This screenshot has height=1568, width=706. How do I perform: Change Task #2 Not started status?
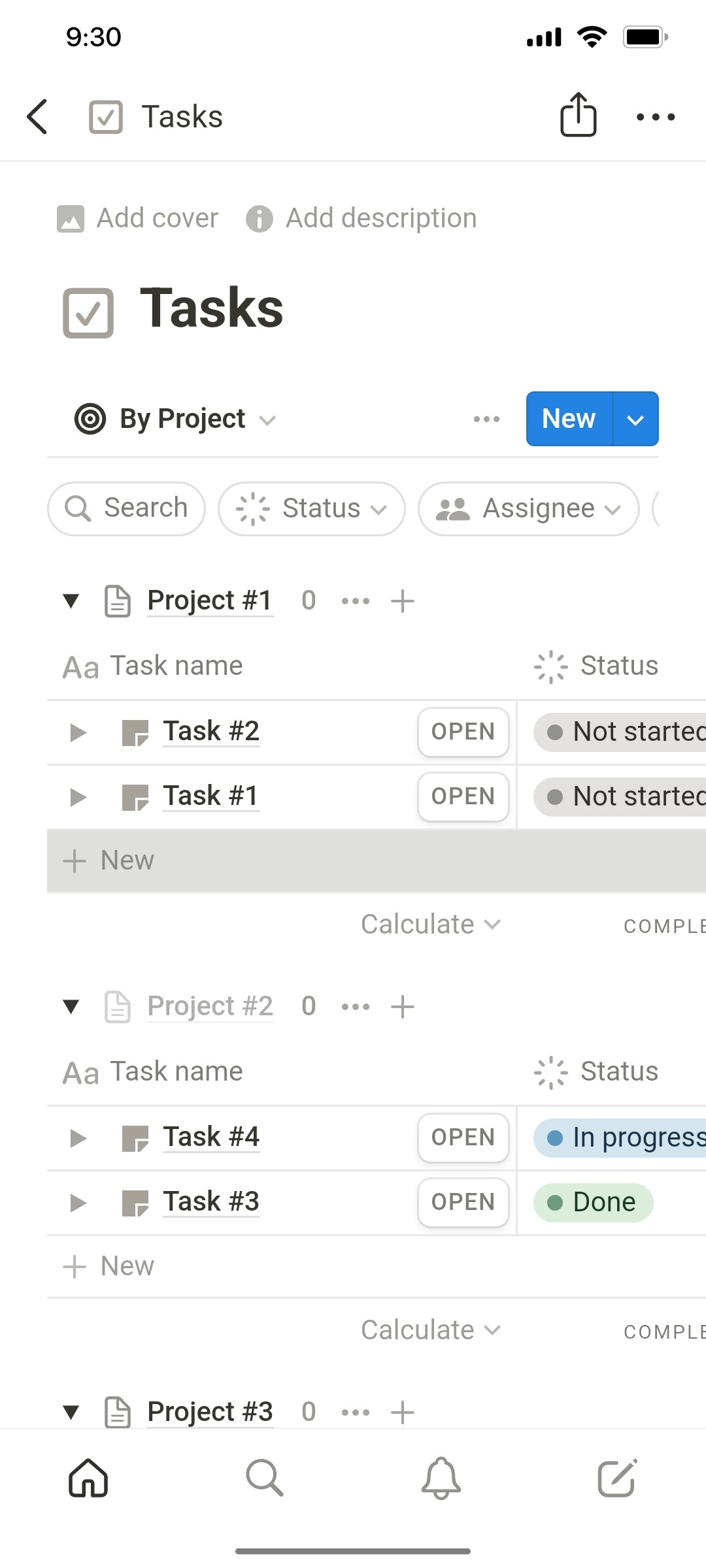click(620, 732)
